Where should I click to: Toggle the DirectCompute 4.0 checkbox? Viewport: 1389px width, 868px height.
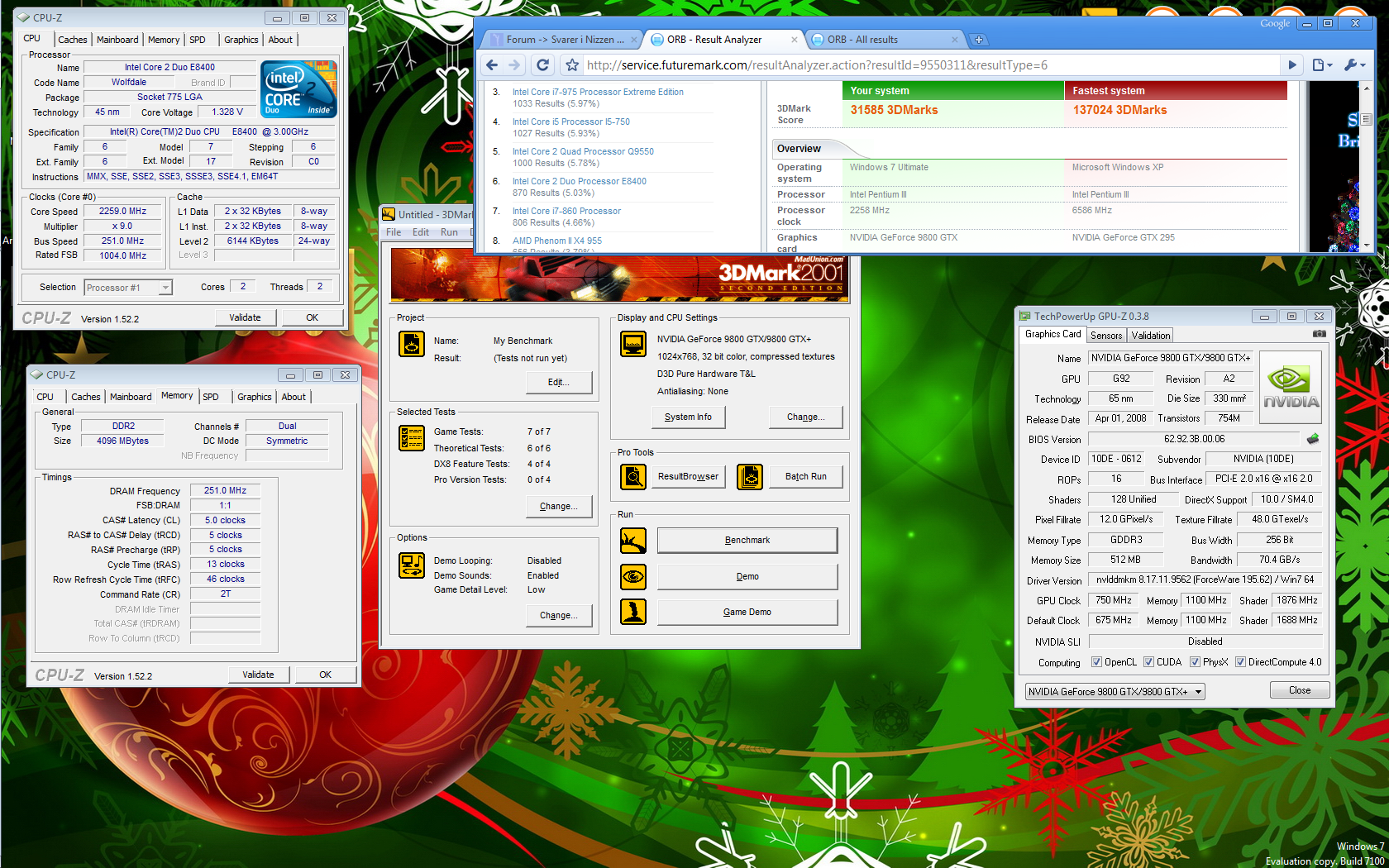click(1240, 662)
